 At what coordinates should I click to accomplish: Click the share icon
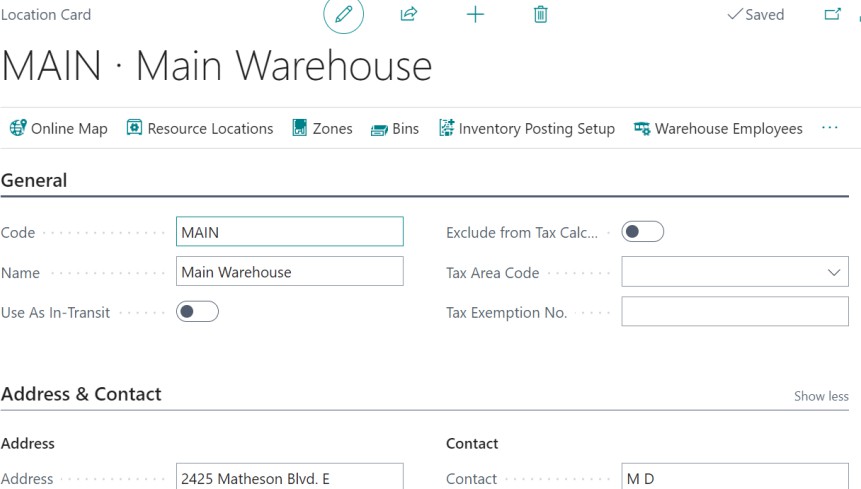(x=408, y=15)
